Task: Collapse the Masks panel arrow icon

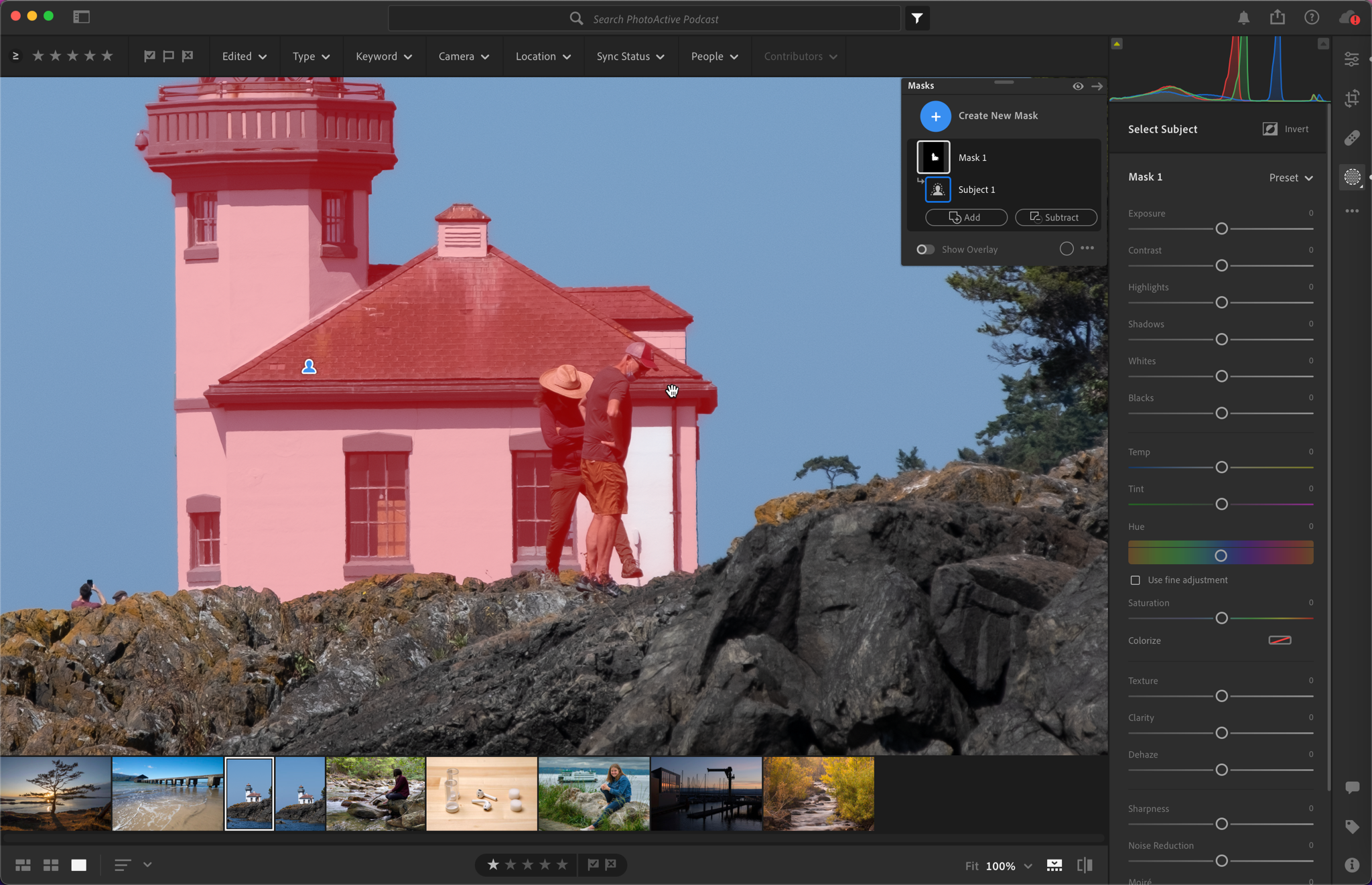Action: 1097,86
